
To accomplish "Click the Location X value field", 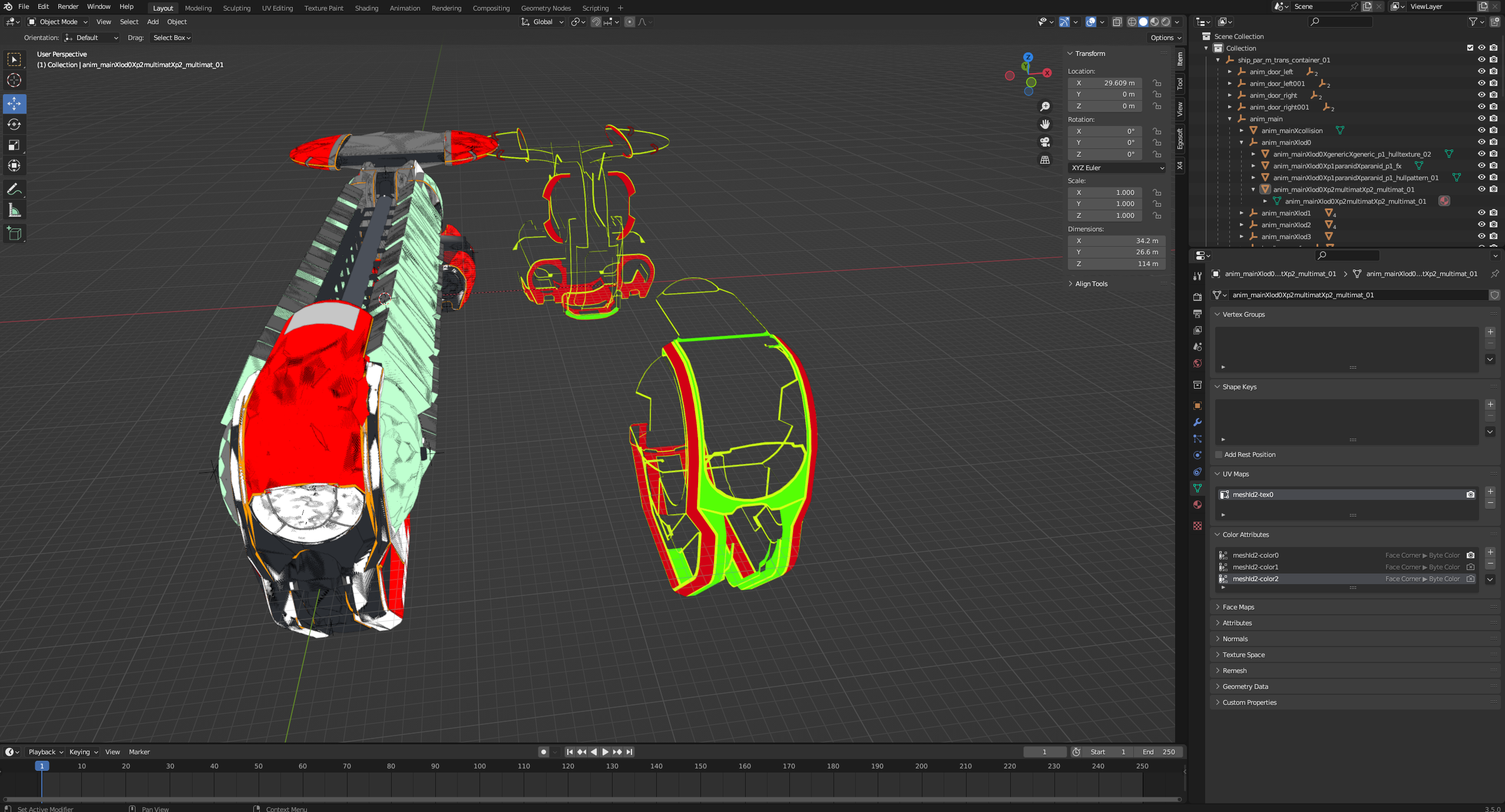I will tap(1105, 83).
